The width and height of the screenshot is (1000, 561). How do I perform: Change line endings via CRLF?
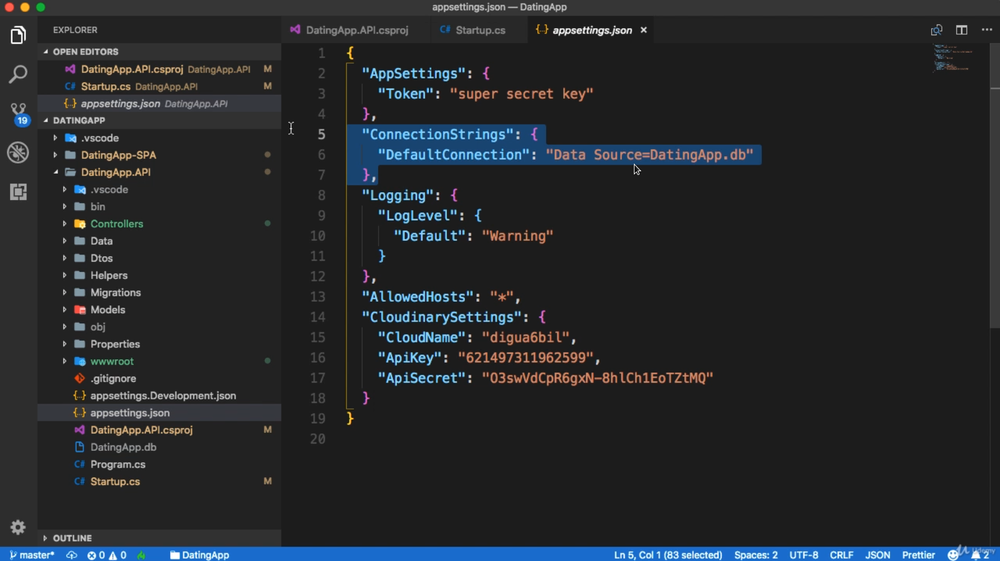pyautogui.click(x=841, y=555)
